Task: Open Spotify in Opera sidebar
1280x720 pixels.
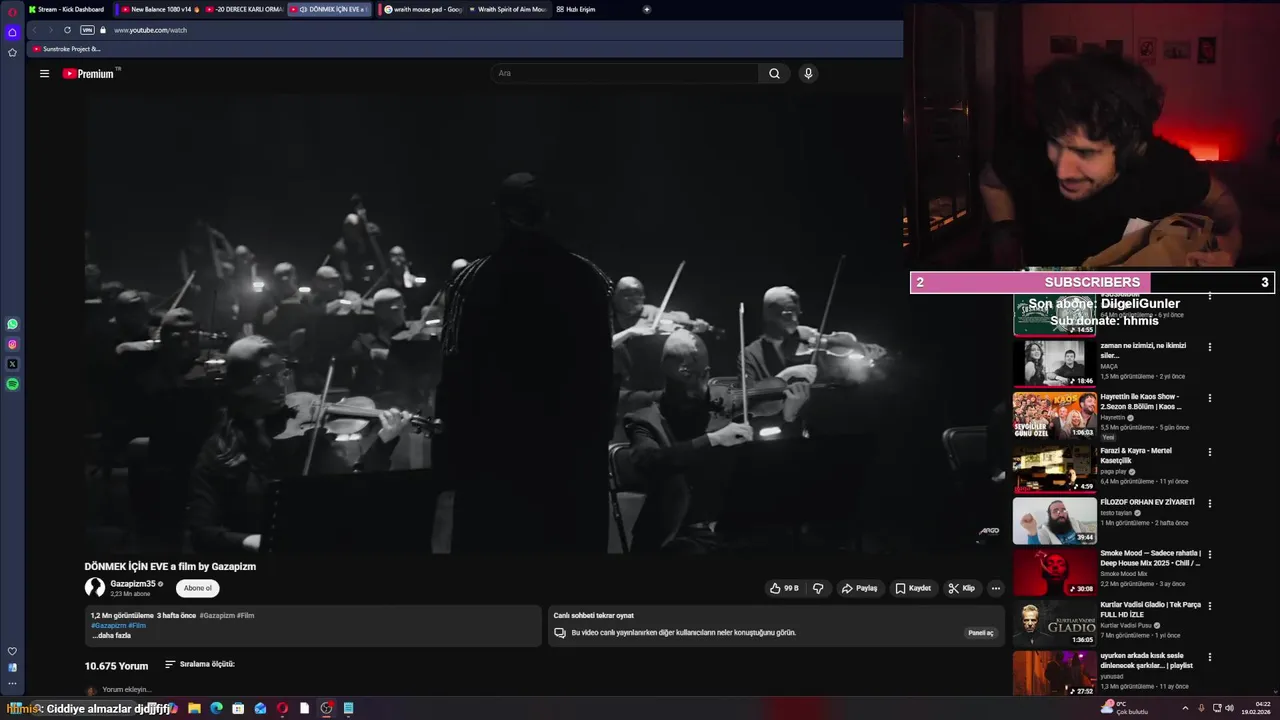Action: coord(12,384)
